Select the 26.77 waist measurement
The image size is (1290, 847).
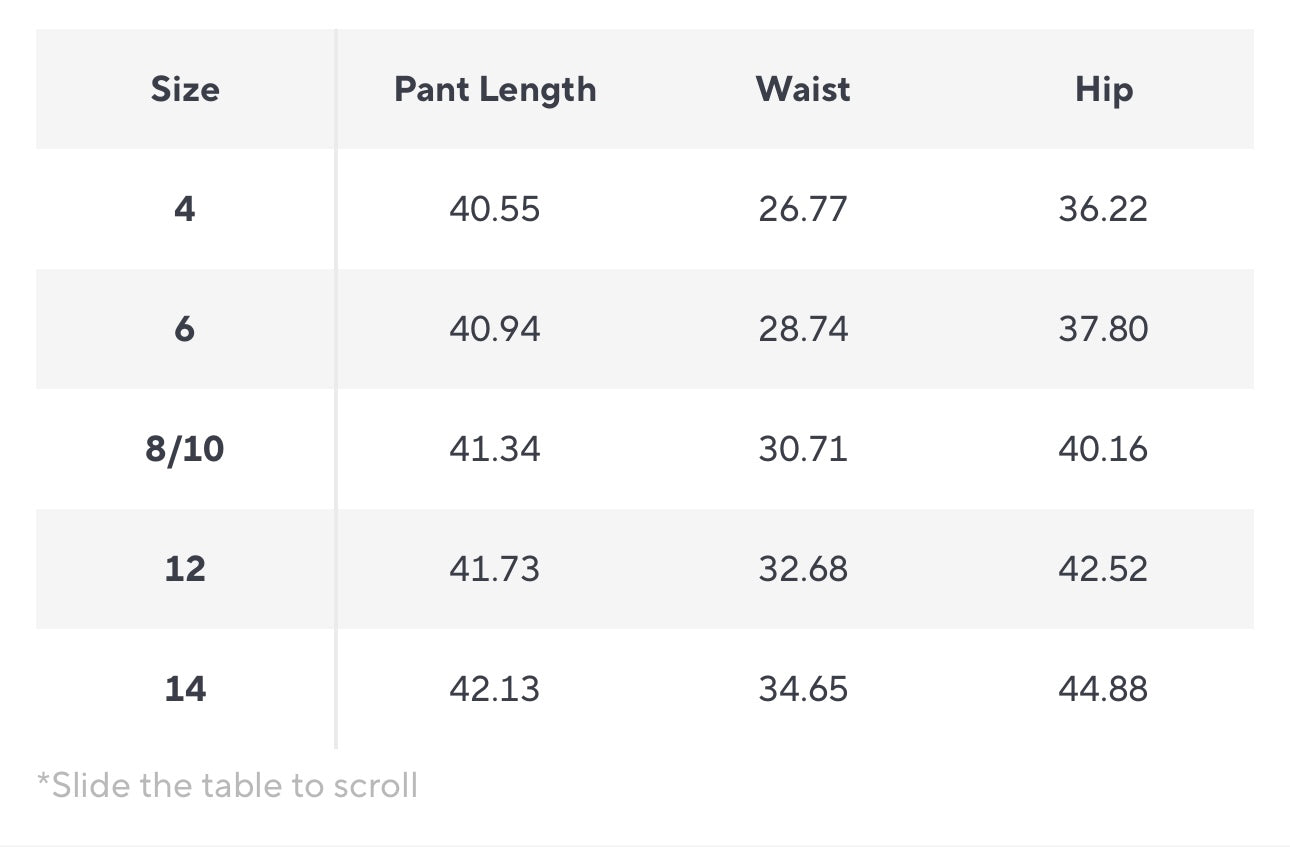tap(803, 209)
